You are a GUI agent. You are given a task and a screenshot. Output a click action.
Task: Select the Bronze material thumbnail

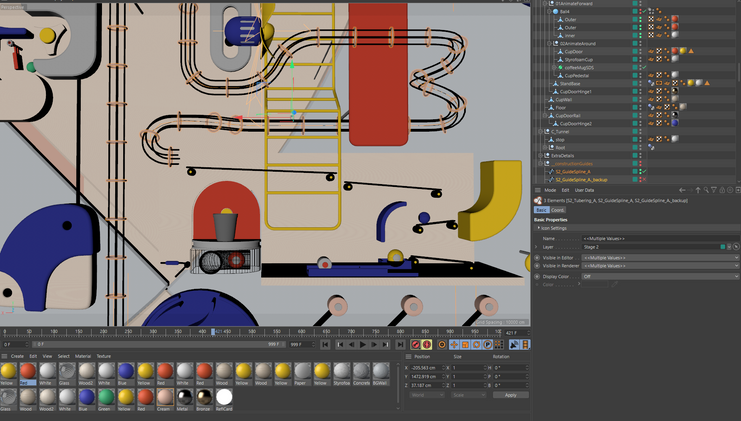(x=203, y=398)
